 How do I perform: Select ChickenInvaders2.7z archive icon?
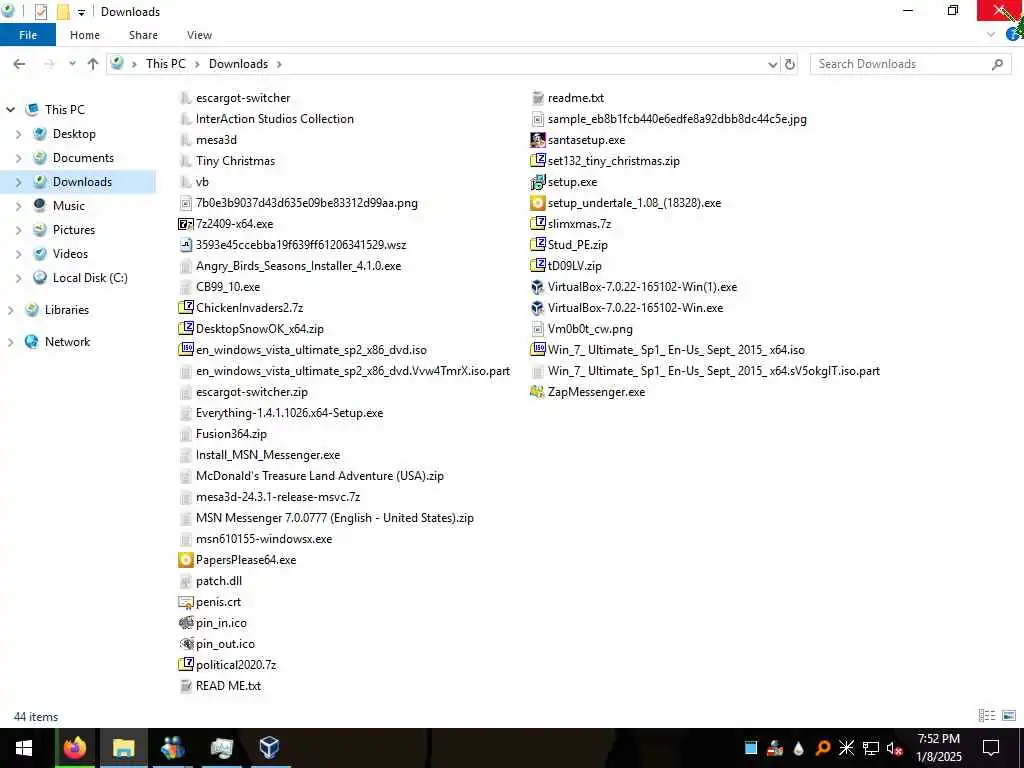pos(185,308)
